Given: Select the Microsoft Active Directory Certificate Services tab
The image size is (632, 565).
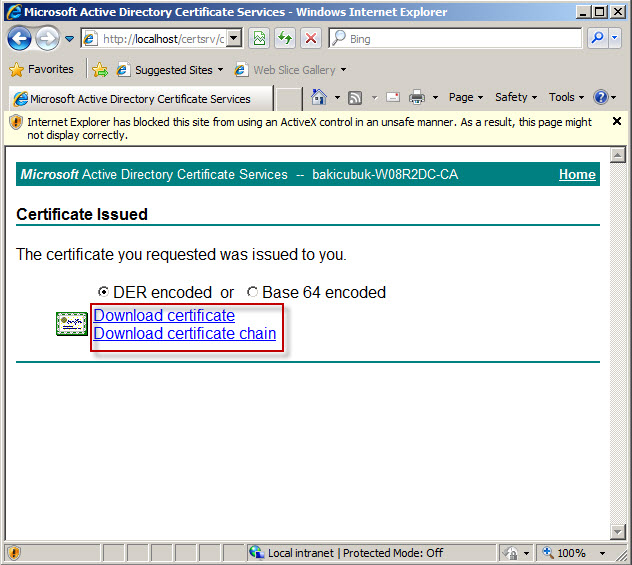Looking at the screenshot, I should coord(140,99).
